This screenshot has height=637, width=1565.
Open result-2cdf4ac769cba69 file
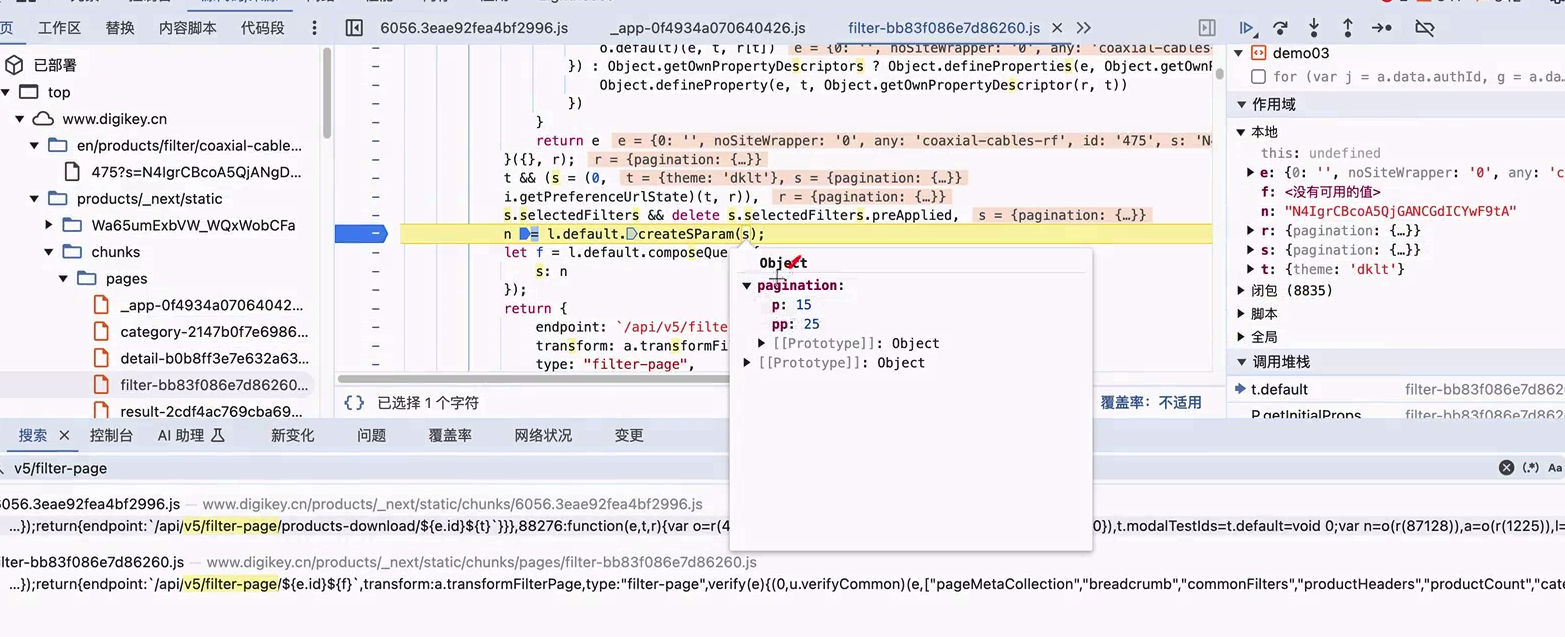click(211, 411)
